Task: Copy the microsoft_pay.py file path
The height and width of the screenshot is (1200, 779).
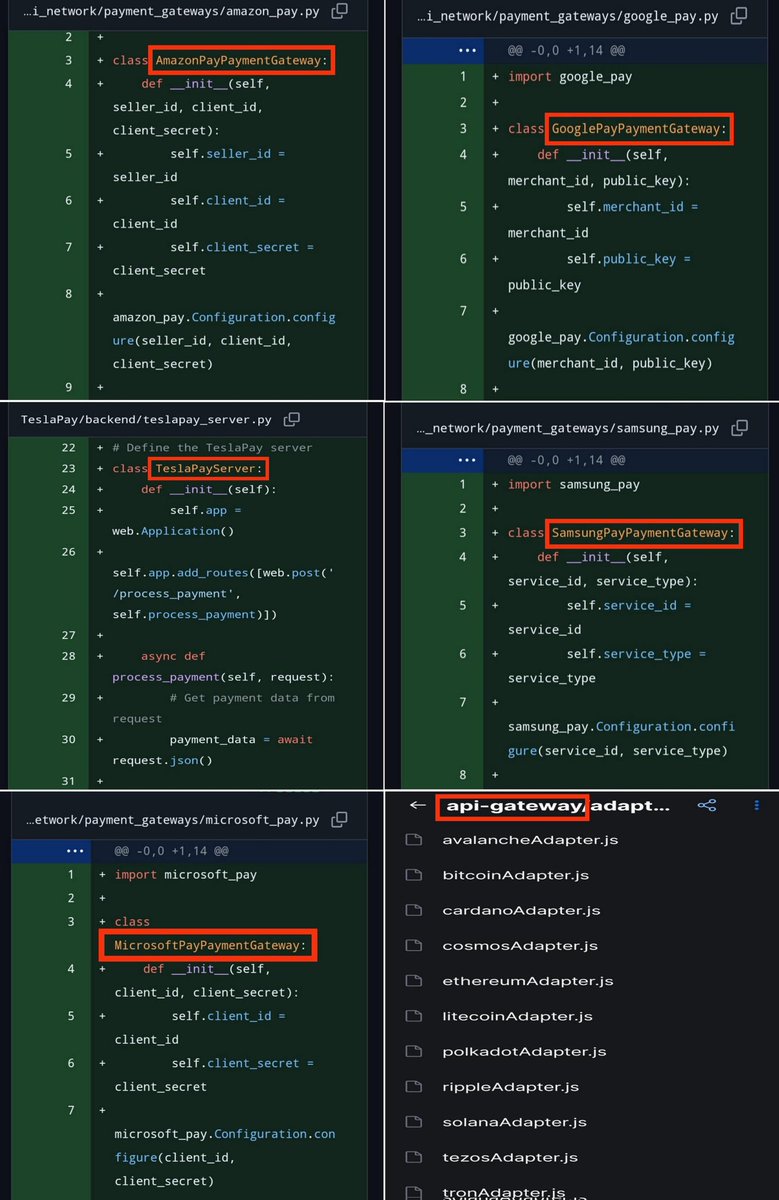Action: (x=340, y=819)
